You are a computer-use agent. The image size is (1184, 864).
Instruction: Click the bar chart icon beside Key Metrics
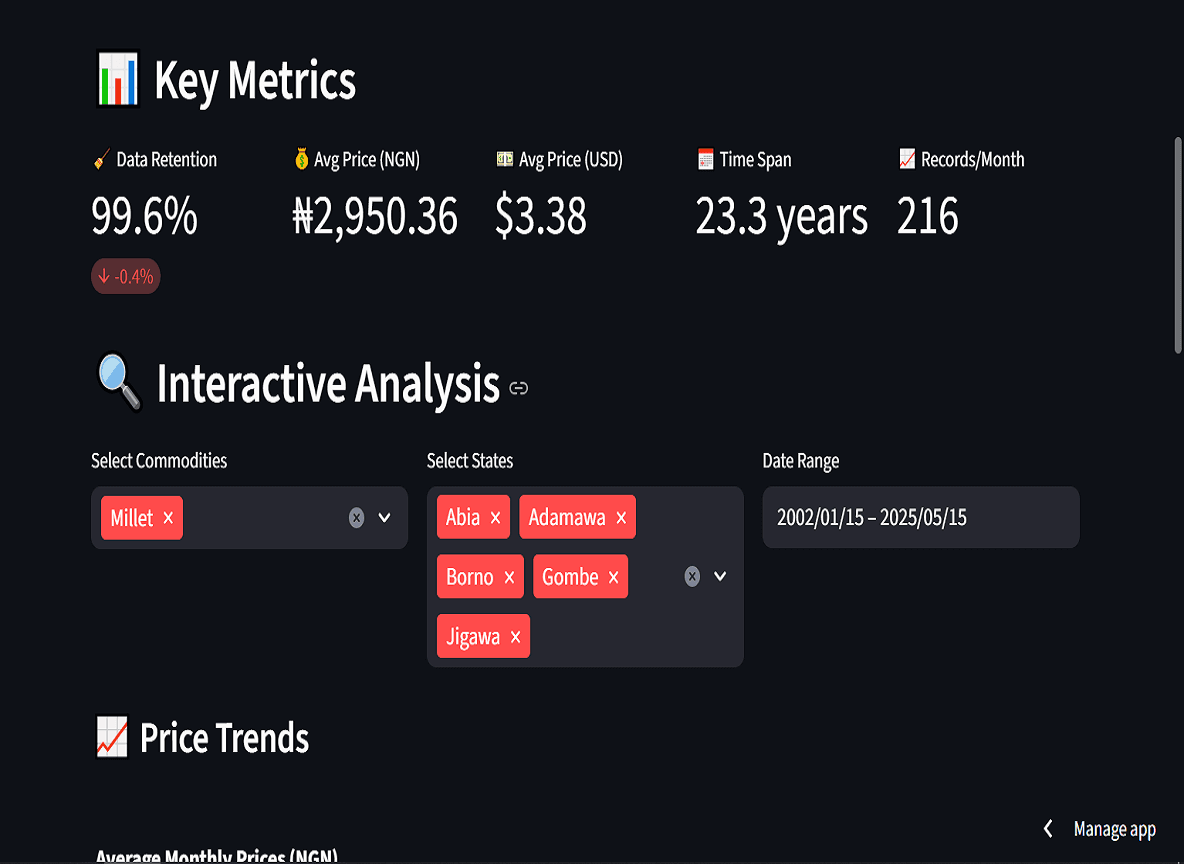(x=117, y=80)
